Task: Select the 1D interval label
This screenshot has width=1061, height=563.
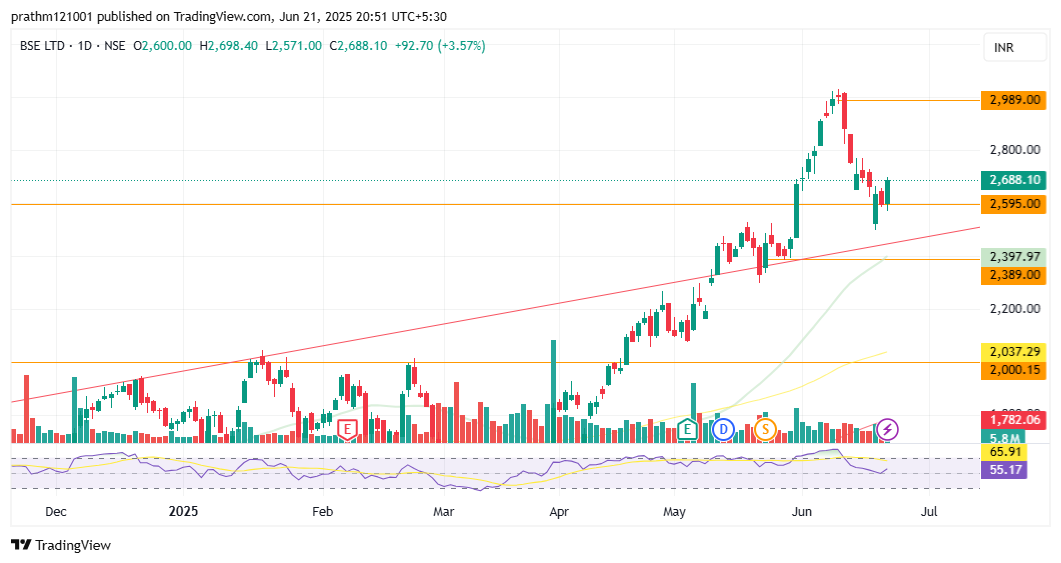Action: tap(85, 46)
